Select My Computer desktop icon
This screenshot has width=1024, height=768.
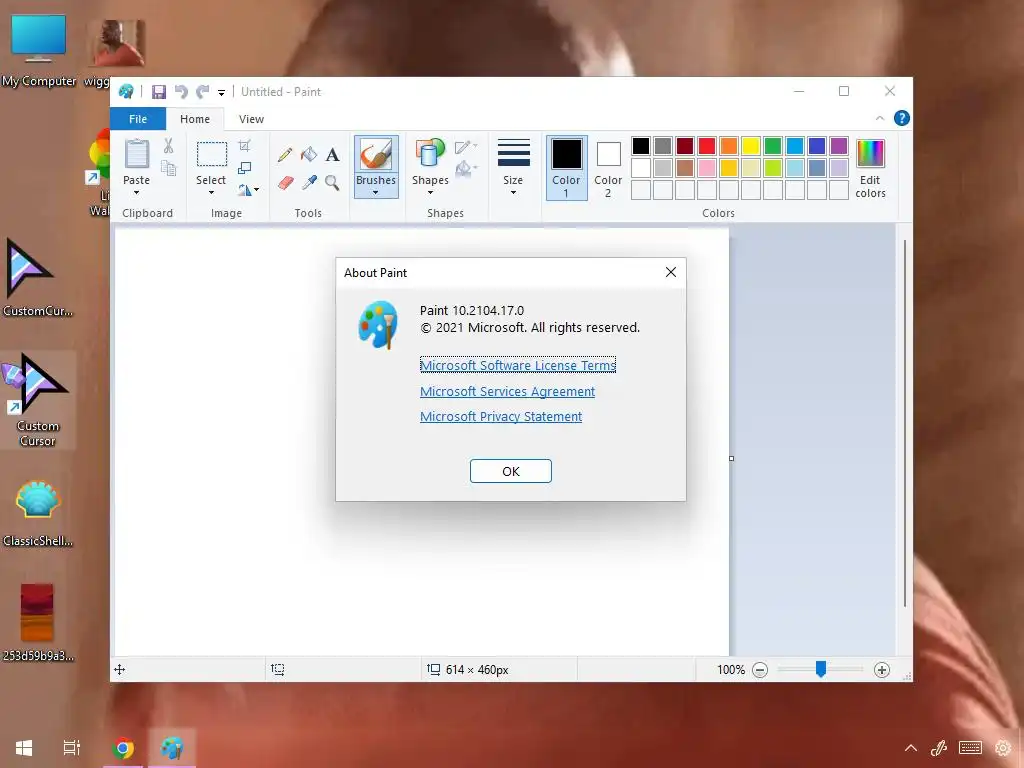(x=38, y=51)
